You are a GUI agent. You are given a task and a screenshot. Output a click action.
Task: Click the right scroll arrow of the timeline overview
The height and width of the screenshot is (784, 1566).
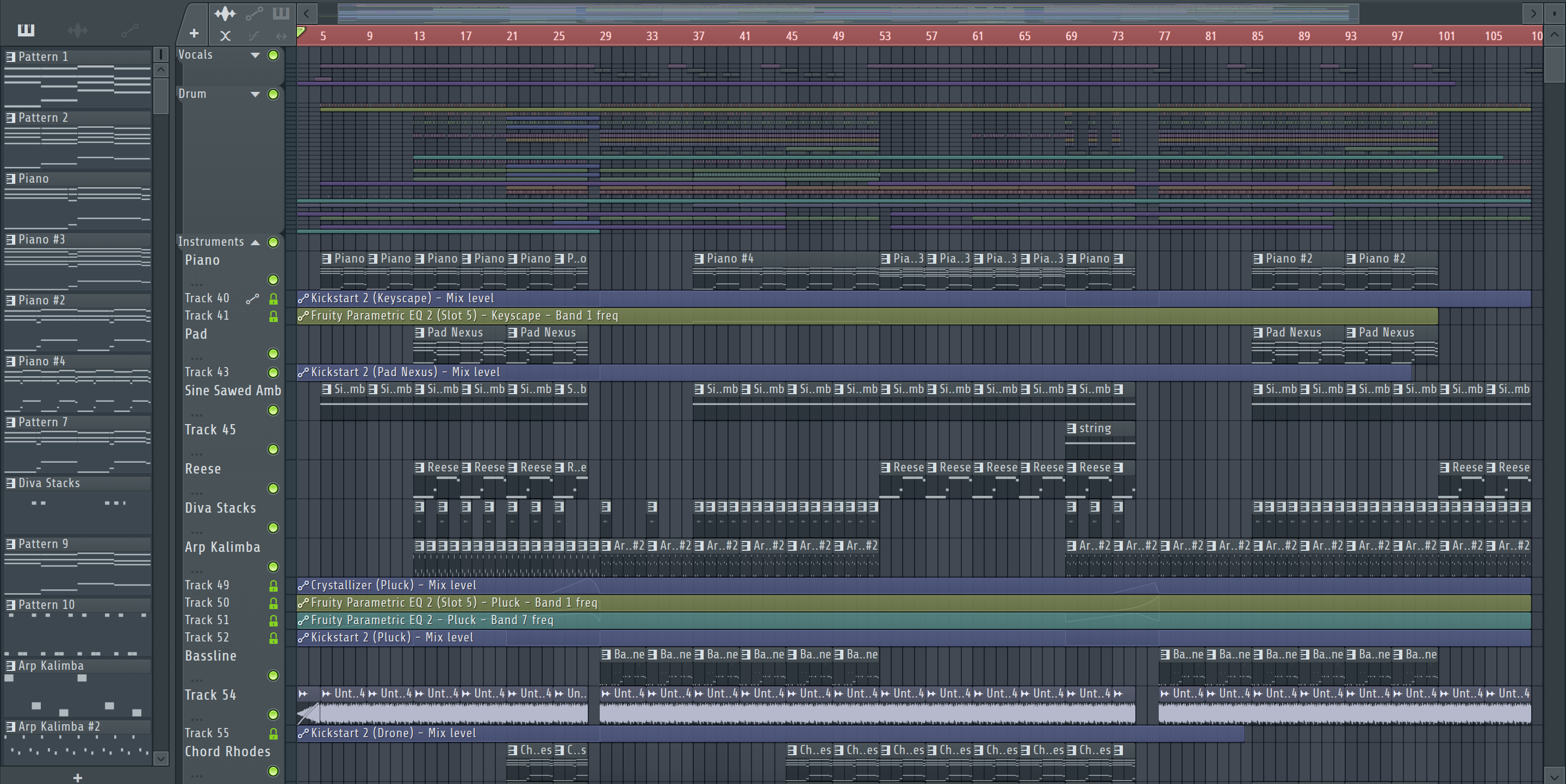point(1533,13)
